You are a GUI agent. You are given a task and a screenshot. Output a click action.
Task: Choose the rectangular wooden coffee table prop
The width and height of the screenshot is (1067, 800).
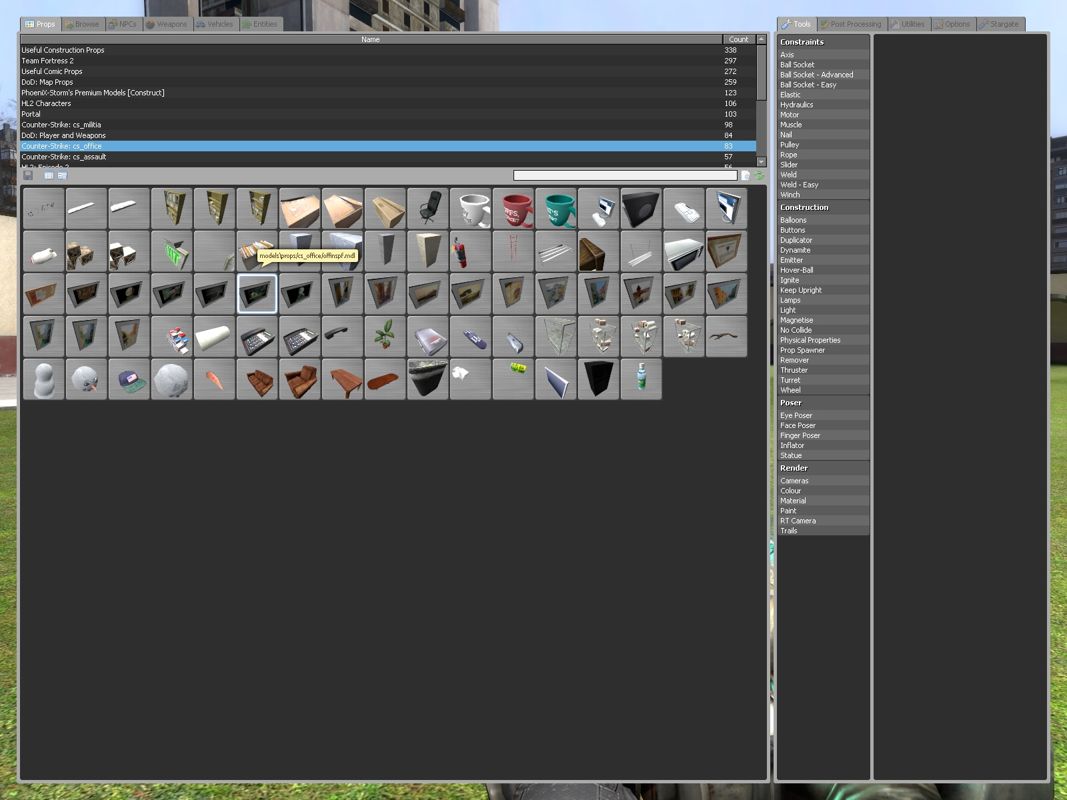pyautogui.click(x=342, y=380)
